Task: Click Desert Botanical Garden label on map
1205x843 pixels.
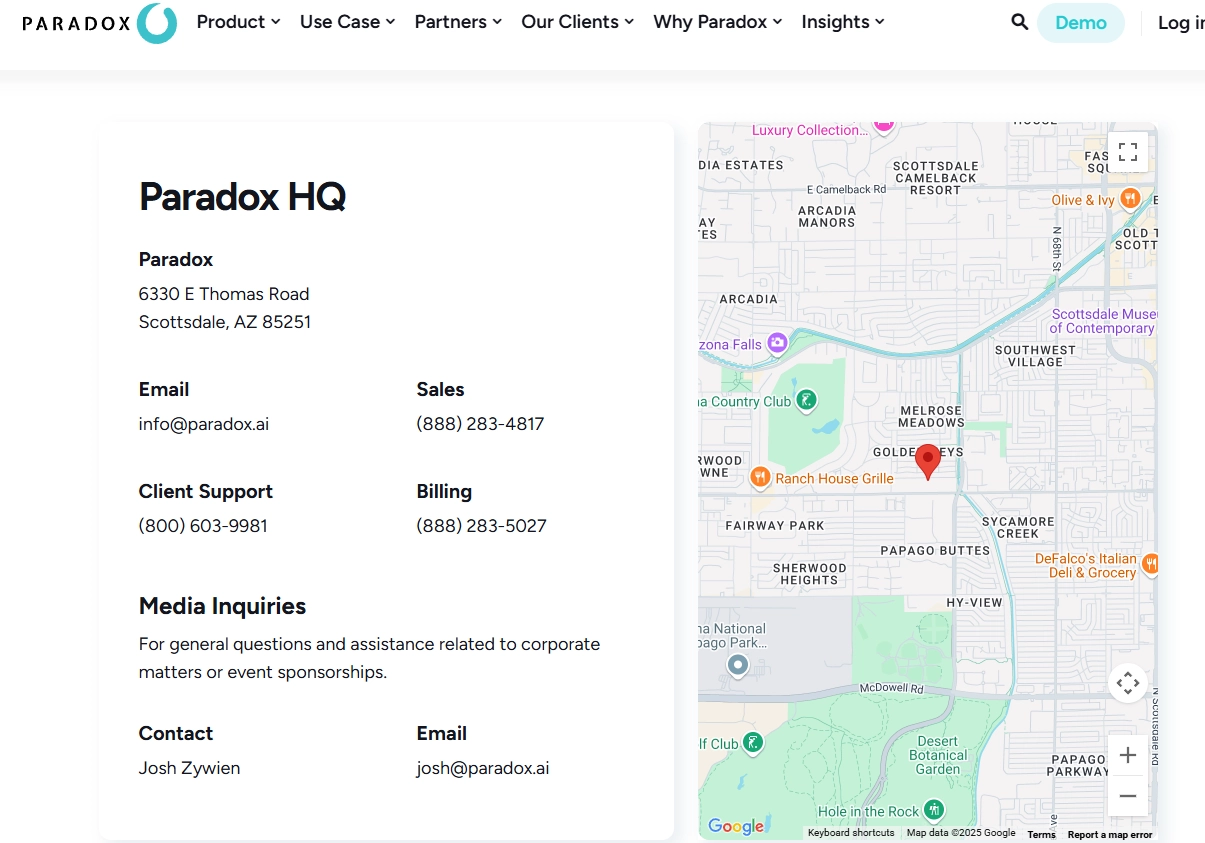Action: click(938, 755)
